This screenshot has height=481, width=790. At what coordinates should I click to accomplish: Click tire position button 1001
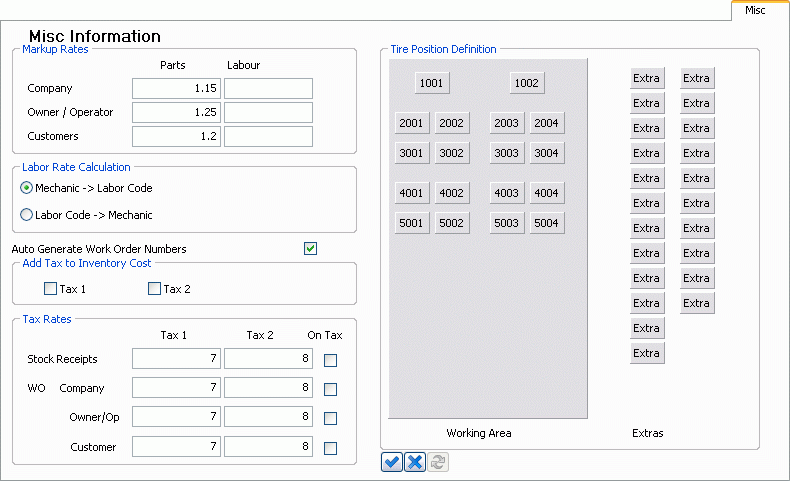tap(432, 83)
